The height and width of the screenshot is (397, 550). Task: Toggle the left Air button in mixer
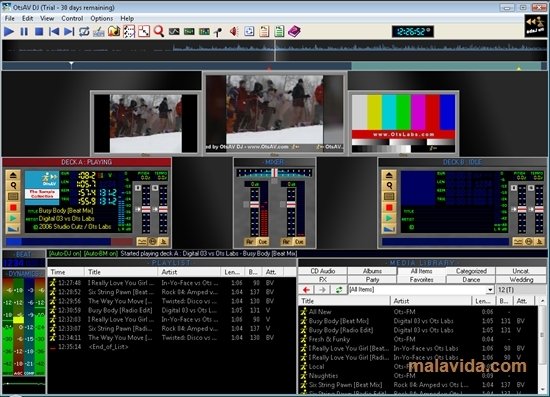pyautogui.click(x=250, y=242)
